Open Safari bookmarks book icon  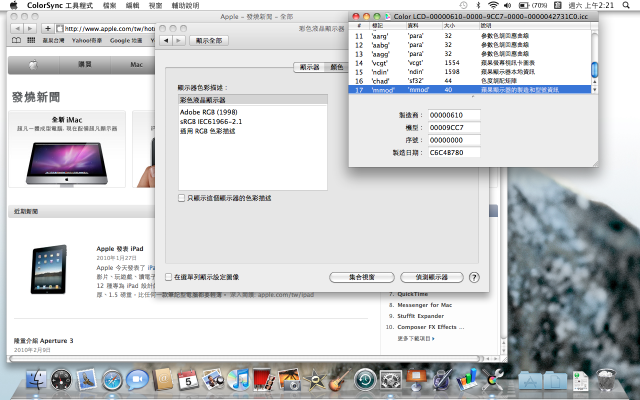[x=16, y=40]
